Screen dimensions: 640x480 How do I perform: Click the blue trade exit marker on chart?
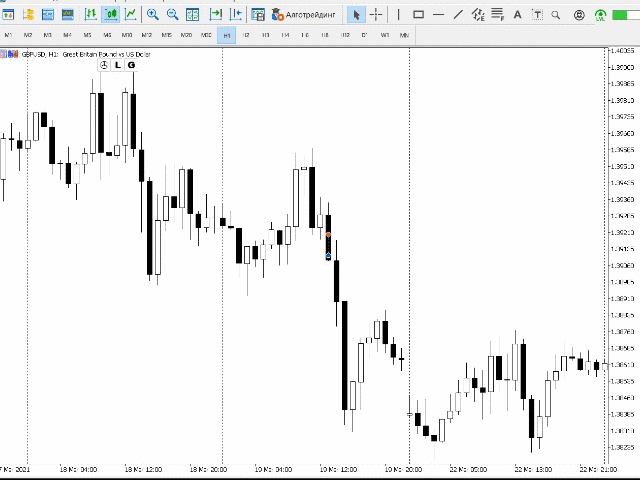(x=328, y=256)
